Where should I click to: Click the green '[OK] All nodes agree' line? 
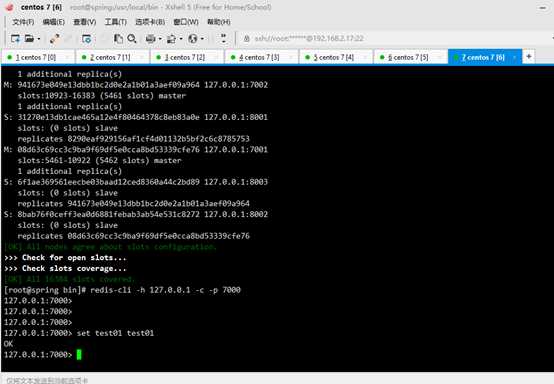[110, 247]
